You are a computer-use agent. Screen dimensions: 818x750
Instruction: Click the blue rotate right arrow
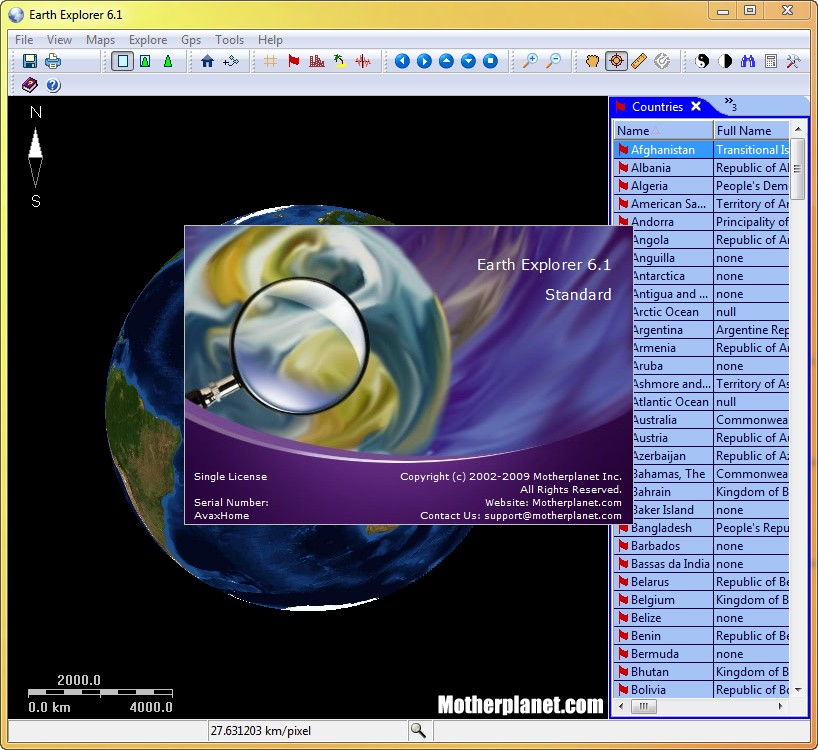pyautogui.click(x=424, y=61)
